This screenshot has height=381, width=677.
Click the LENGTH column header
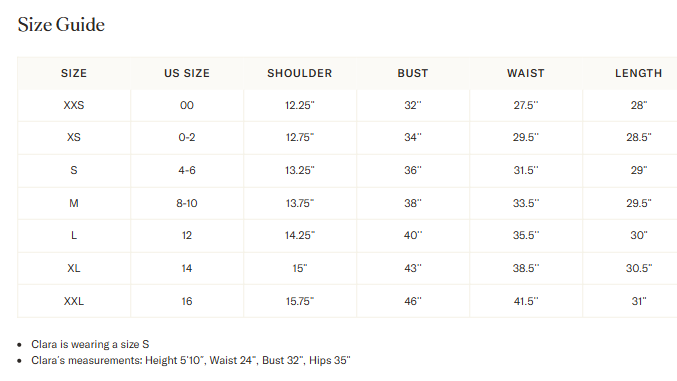coord(639,73)
